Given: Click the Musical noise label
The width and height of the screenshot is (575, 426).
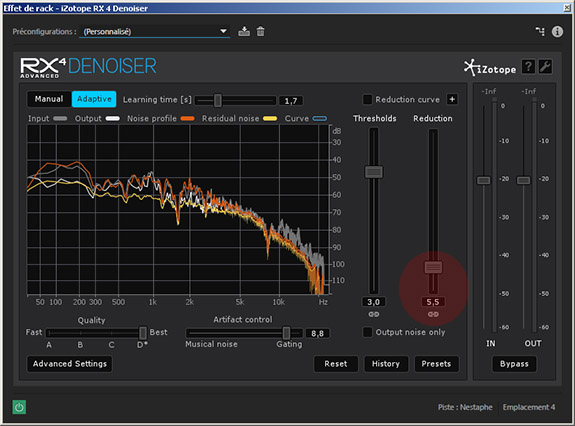Looking at the screenshot, I should pos(211,344).
